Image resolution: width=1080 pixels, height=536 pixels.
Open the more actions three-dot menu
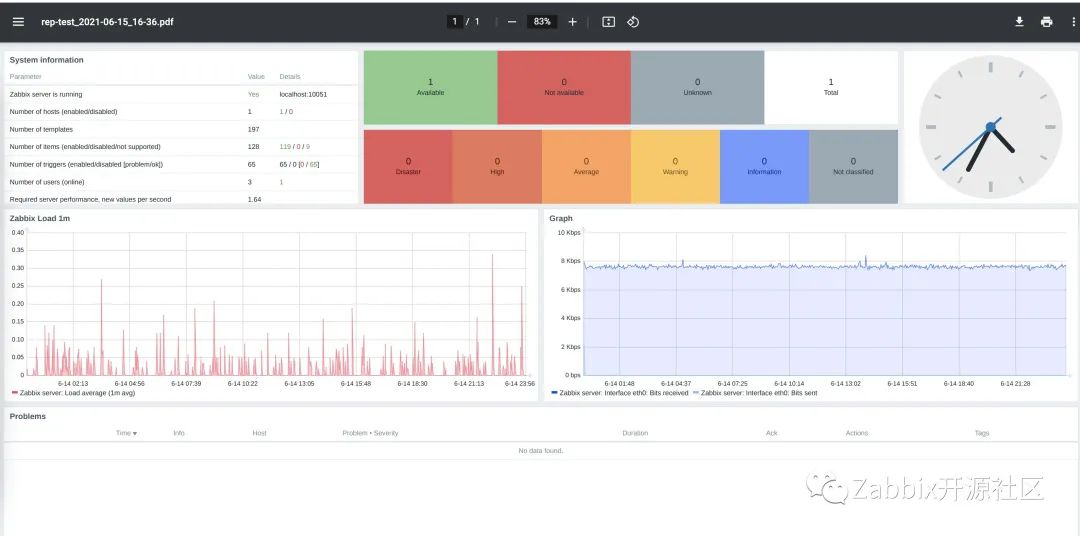tap(1074, 21)
